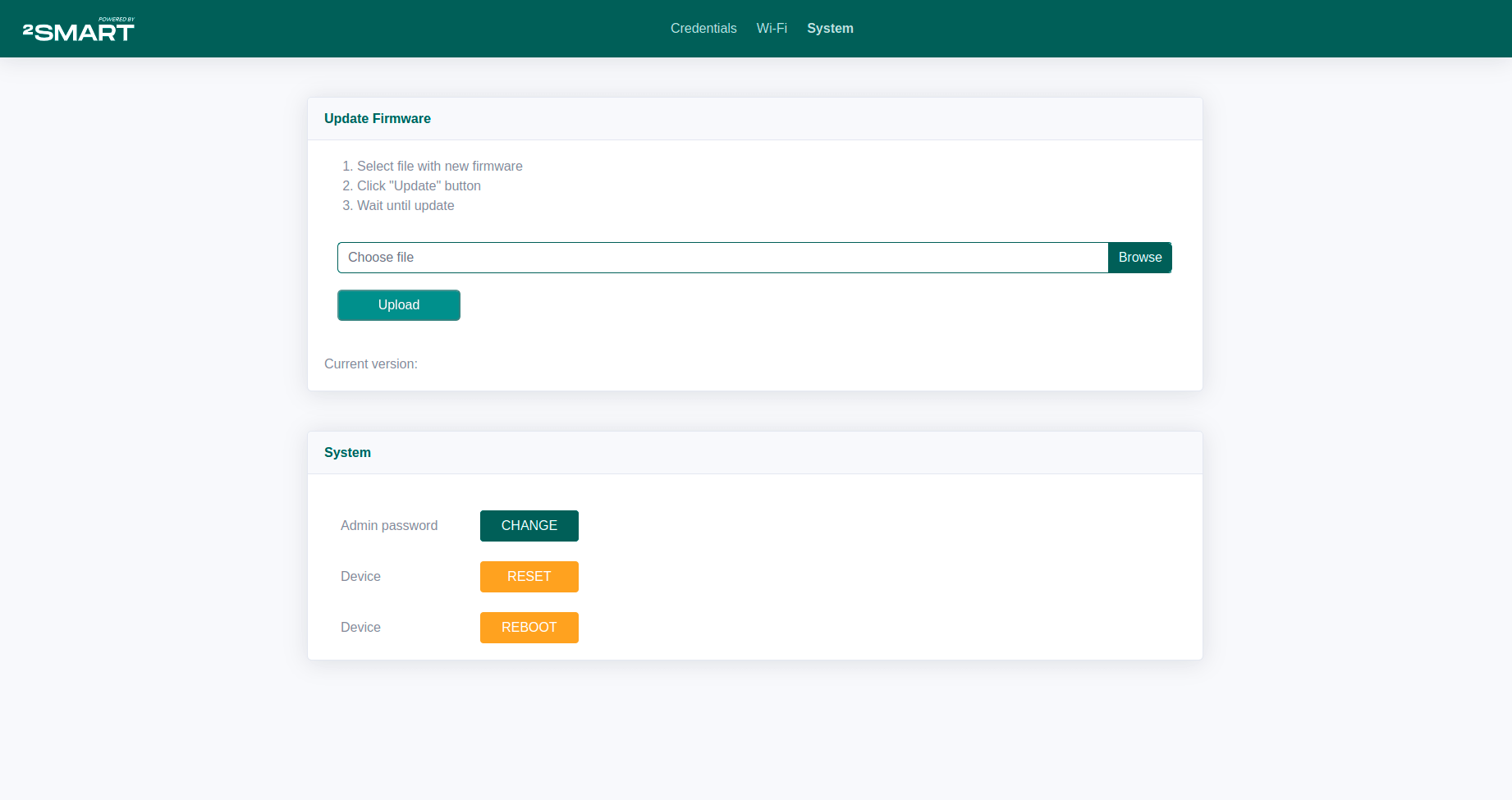
Task: Switch to the Wi-Fi tab
Action: click(772, 28)
